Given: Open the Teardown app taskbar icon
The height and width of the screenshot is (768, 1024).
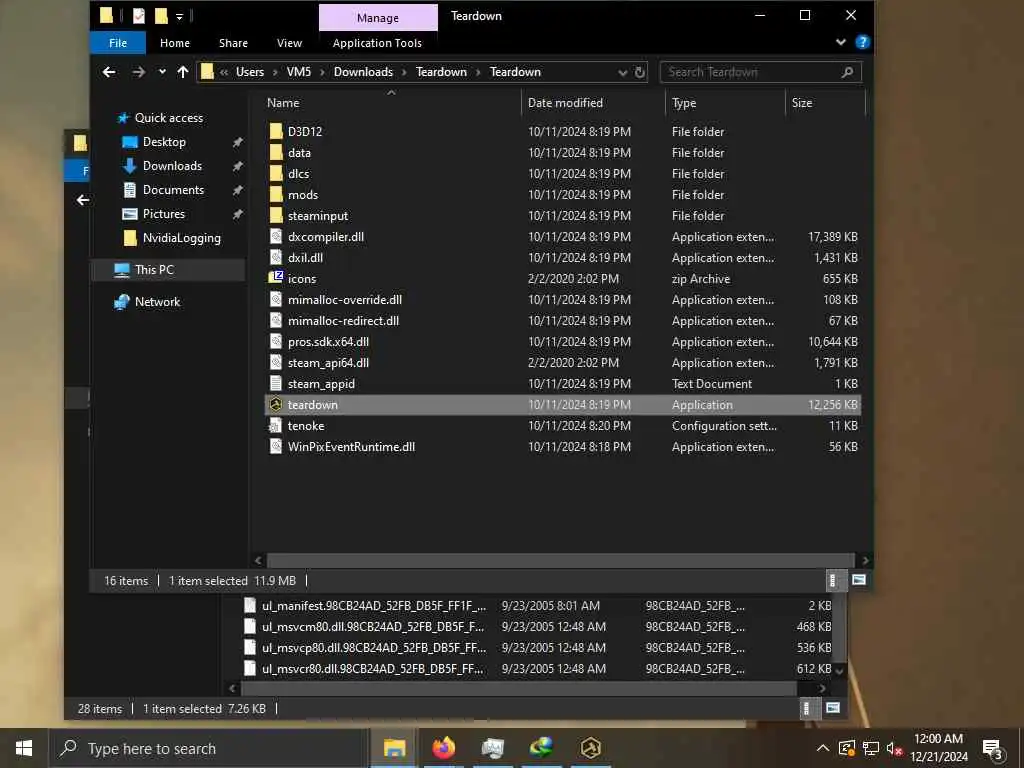Looking at the screenshot, I should (x=590, y=748).
